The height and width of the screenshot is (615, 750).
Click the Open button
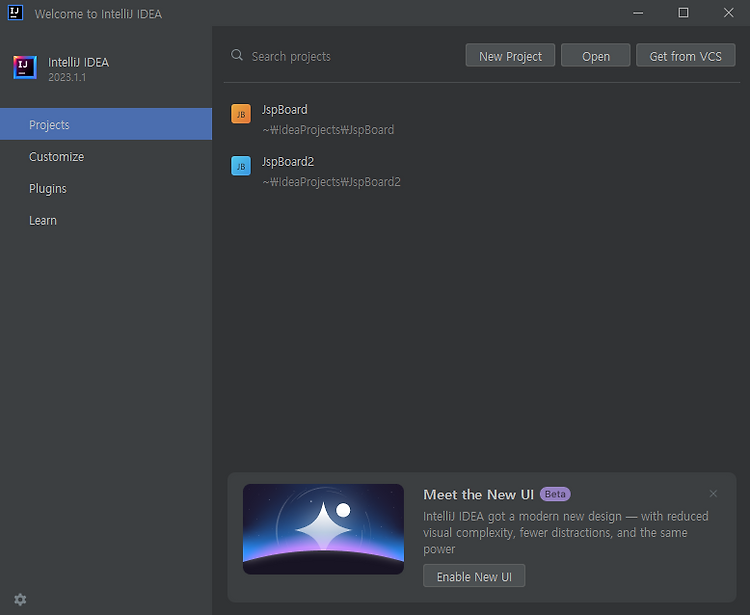coord(596,55)
